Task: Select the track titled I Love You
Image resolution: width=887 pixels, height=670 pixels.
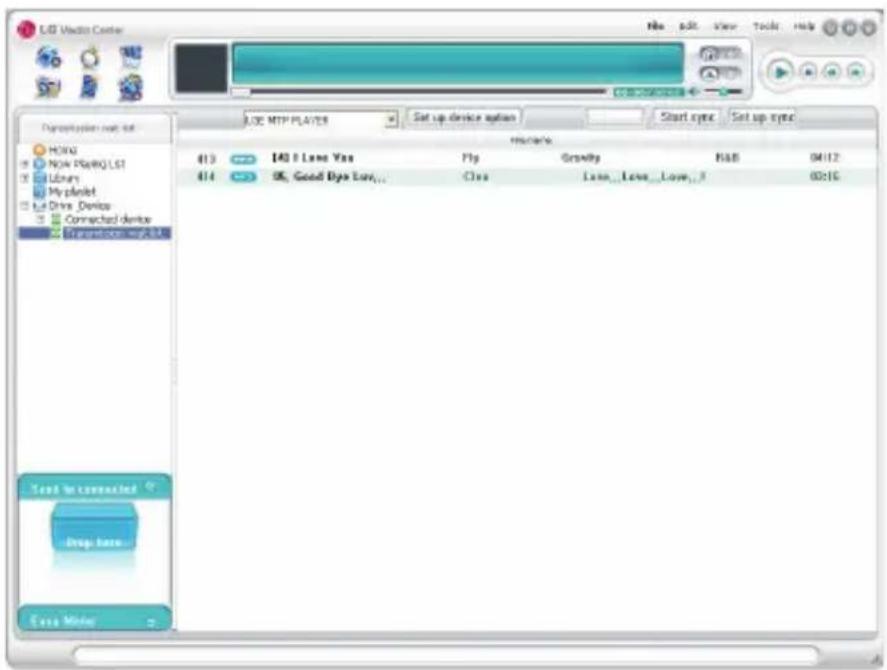Action: point(312,158)
